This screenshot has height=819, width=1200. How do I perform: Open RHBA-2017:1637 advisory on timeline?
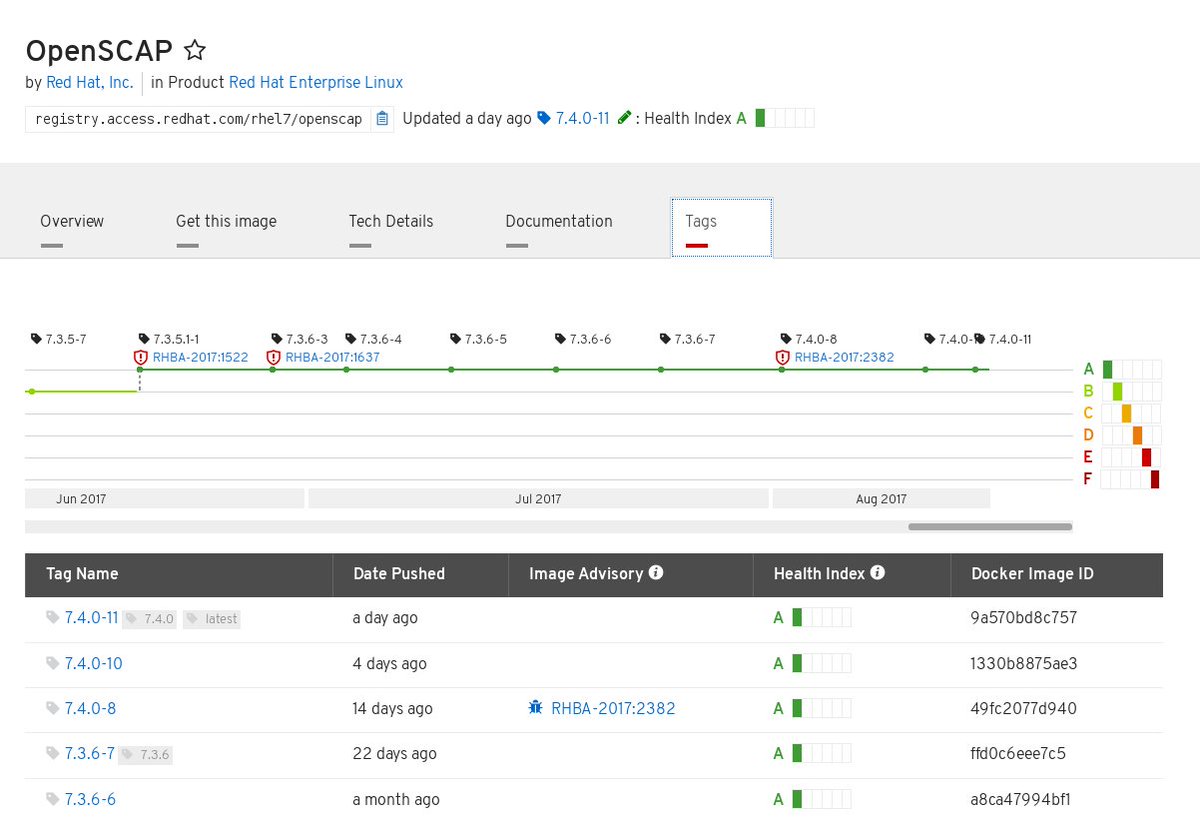[x=333, y=357]
